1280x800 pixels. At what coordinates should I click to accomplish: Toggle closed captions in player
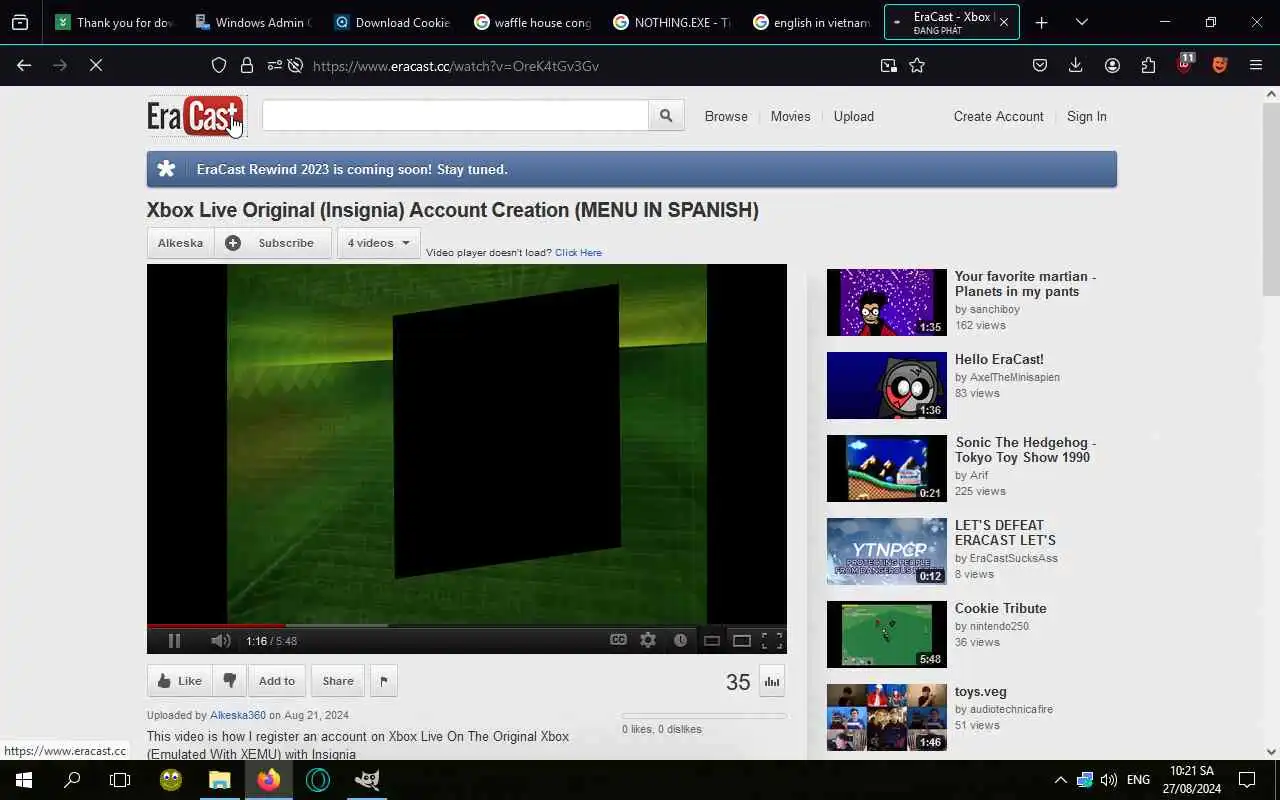pos(618,640)
